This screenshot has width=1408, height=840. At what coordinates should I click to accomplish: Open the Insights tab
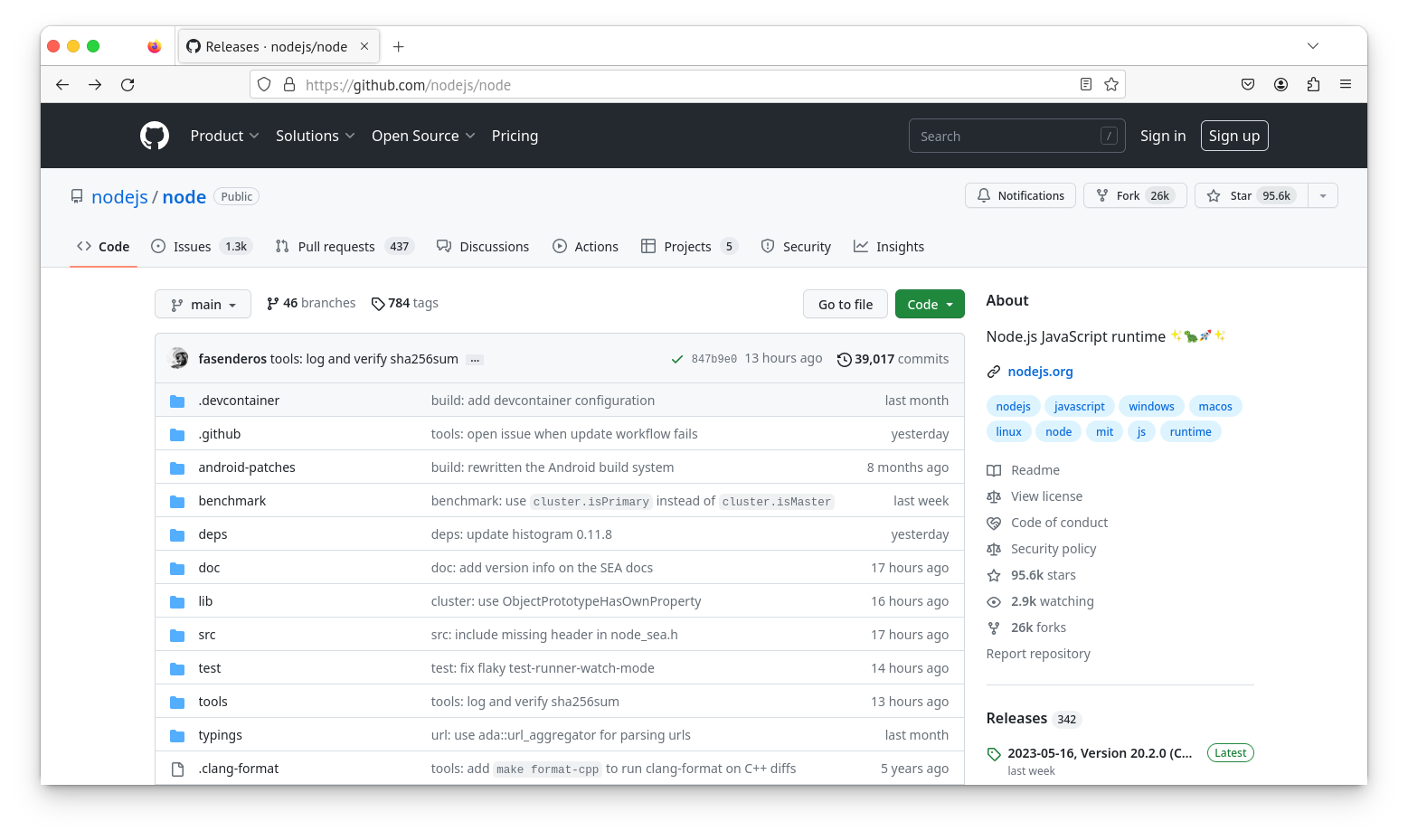[889, 247]
